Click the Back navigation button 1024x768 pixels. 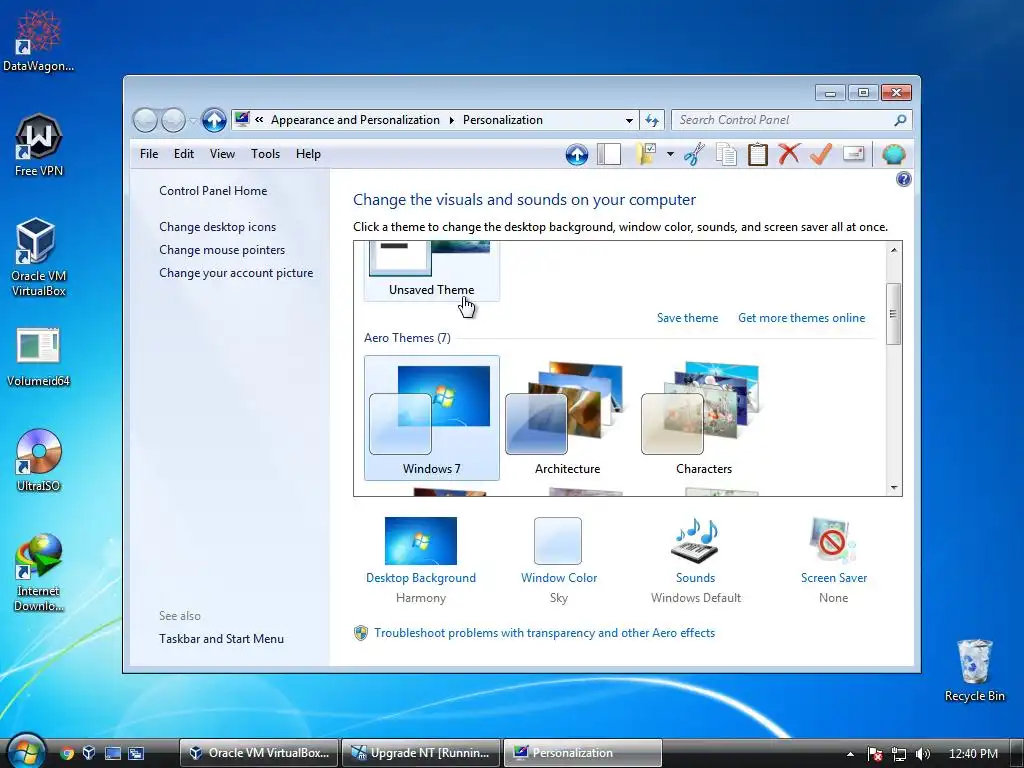tap(145, 120)
